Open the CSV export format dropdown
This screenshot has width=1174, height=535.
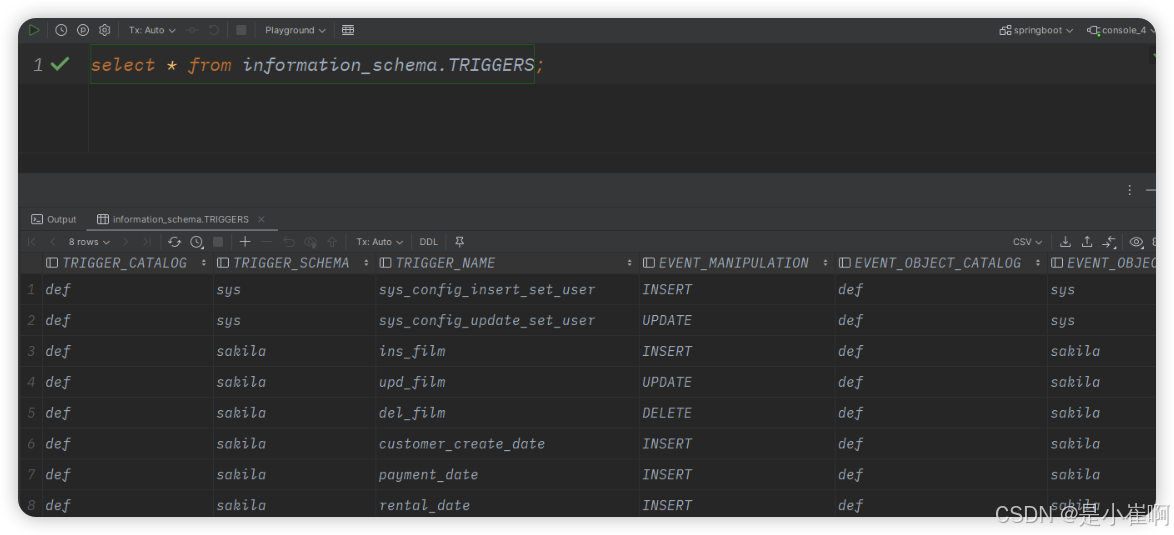coord(1027,242)
